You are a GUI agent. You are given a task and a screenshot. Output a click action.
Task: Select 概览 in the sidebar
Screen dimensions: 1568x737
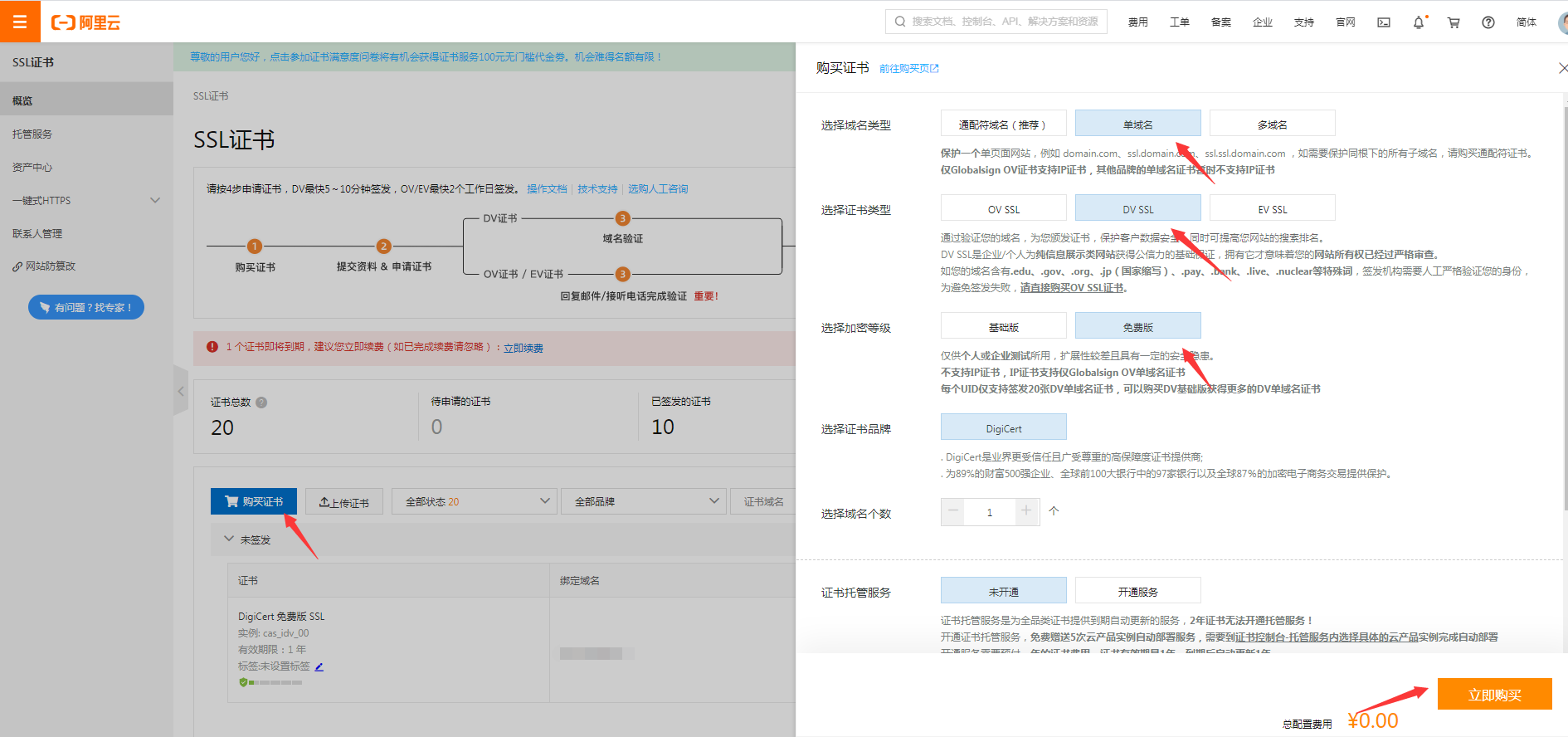click(86, 100)
